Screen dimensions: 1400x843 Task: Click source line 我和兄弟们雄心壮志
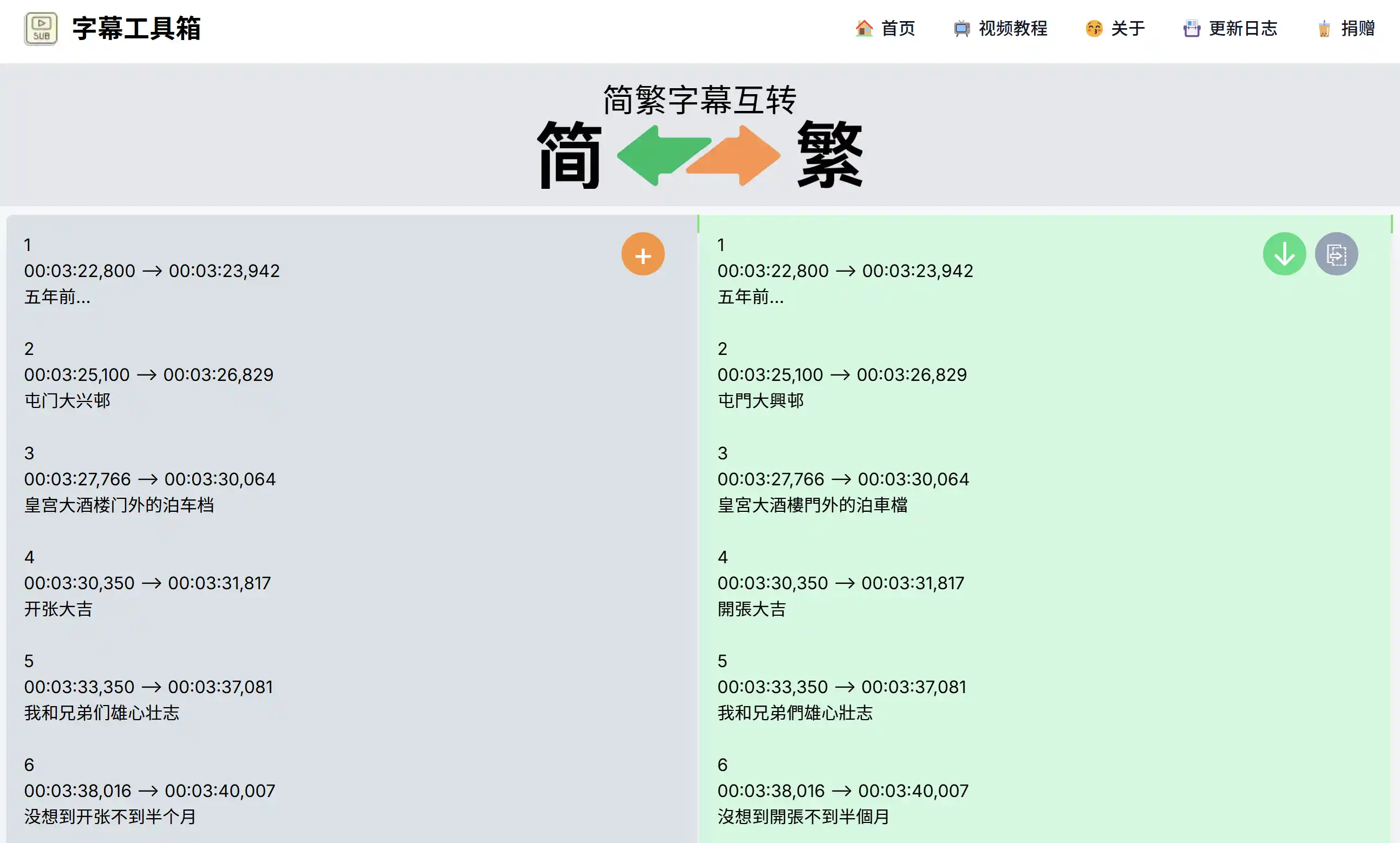point(102,713)
